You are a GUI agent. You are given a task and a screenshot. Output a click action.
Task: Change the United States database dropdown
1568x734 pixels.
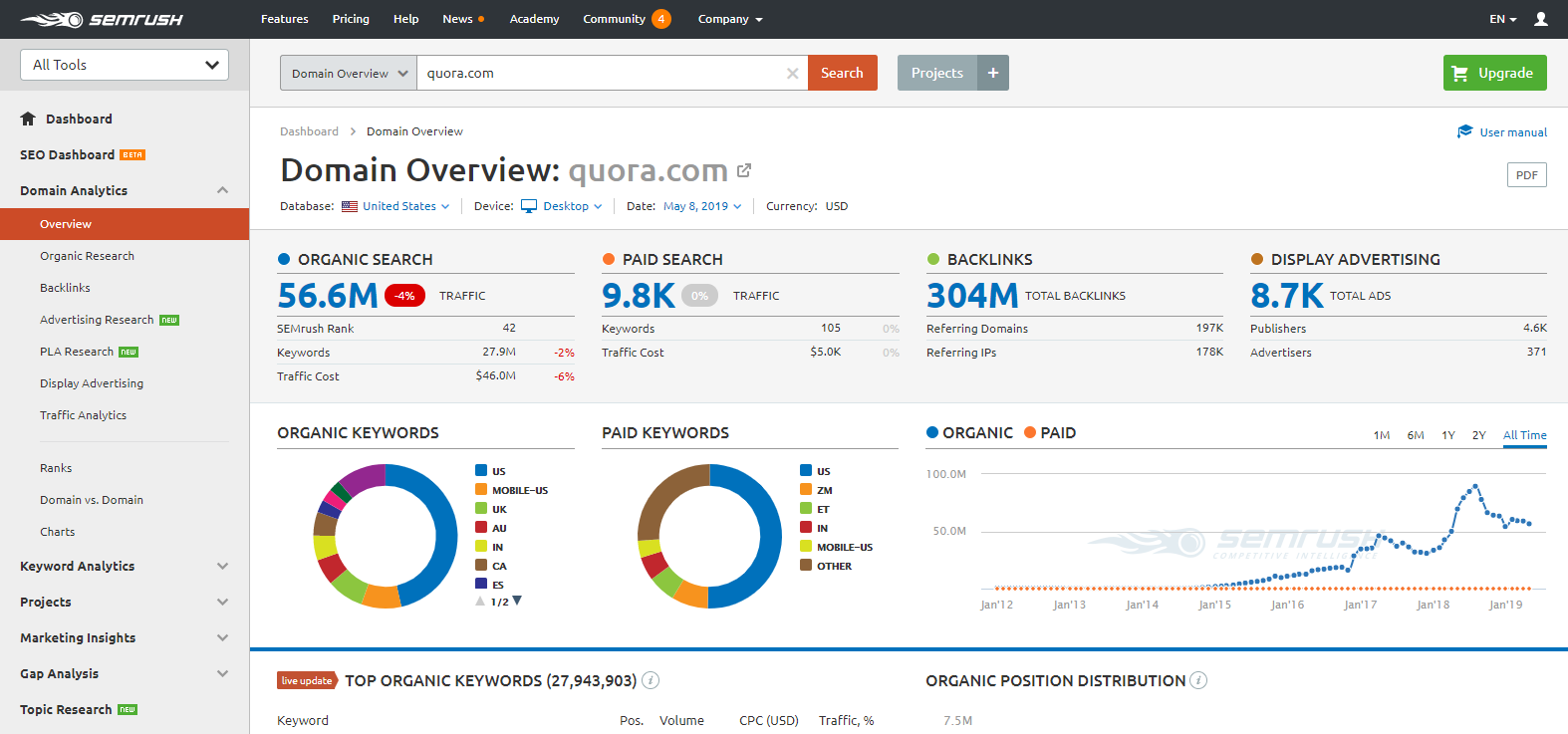(x=405, y=206)
